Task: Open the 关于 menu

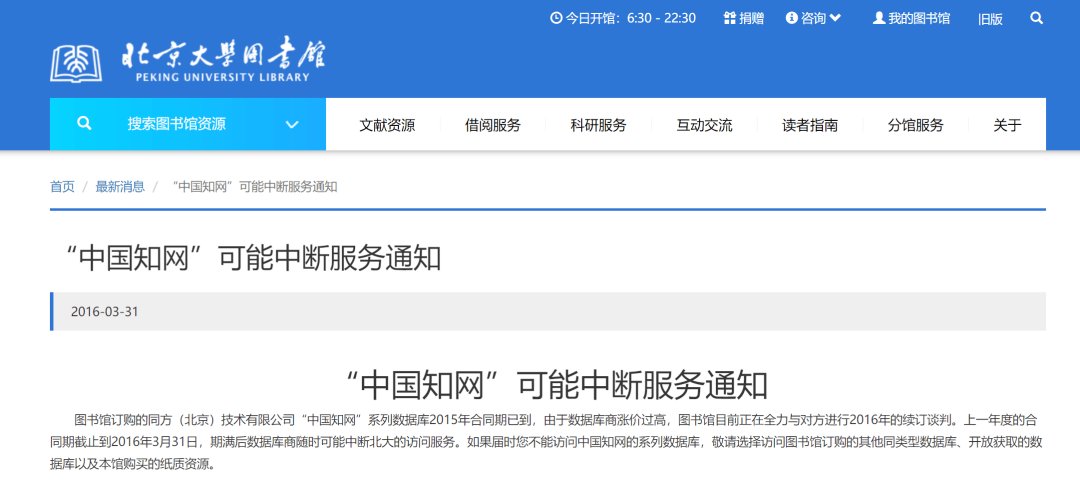Action: [1007, 125]
